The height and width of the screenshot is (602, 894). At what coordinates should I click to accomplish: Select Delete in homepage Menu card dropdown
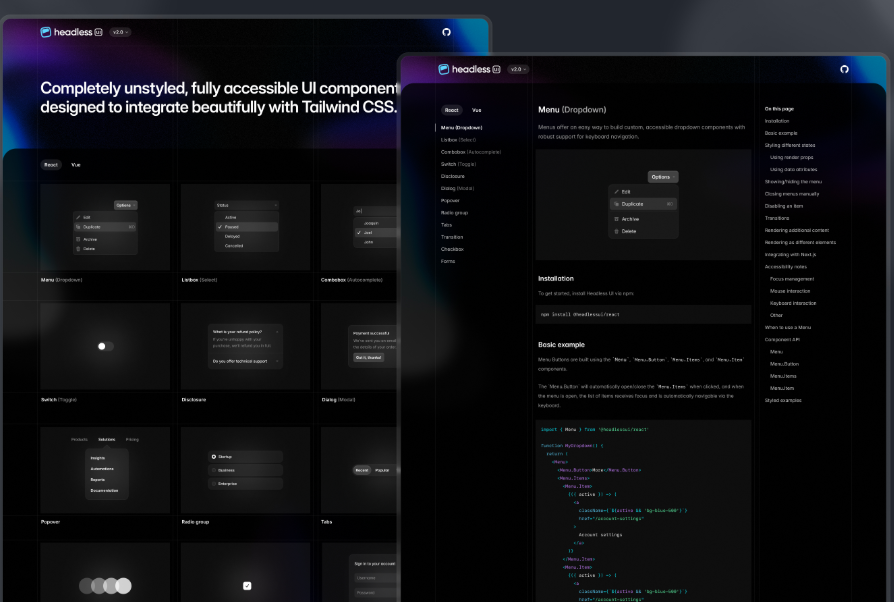pyautogui.click(x=105, y=249)
